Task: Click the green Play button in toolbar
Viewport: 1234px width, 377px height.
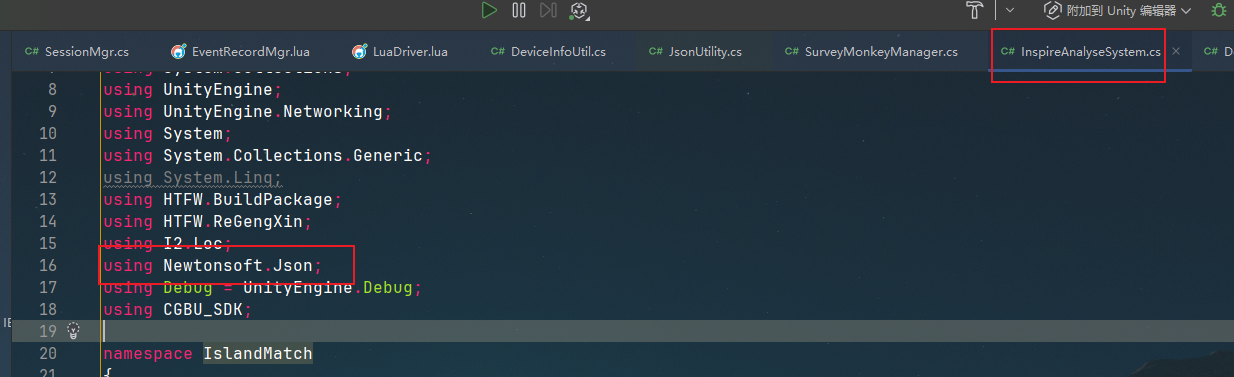Action: [488, 10]
